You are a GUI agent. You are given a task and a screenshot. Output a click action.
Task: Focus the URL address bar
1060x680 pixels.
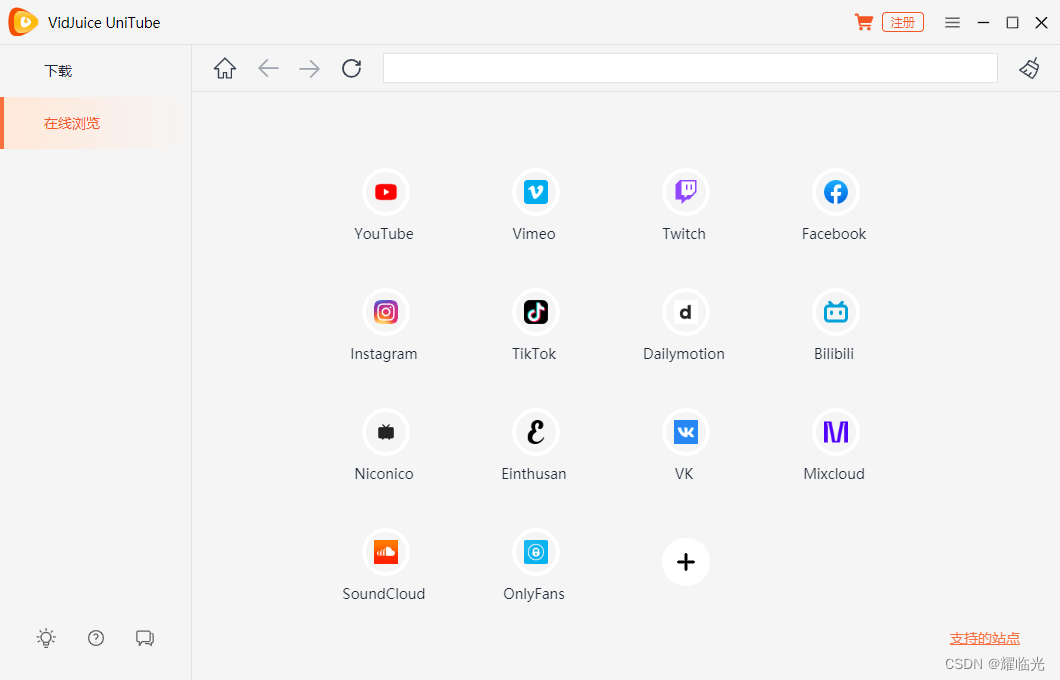(690, 68)
